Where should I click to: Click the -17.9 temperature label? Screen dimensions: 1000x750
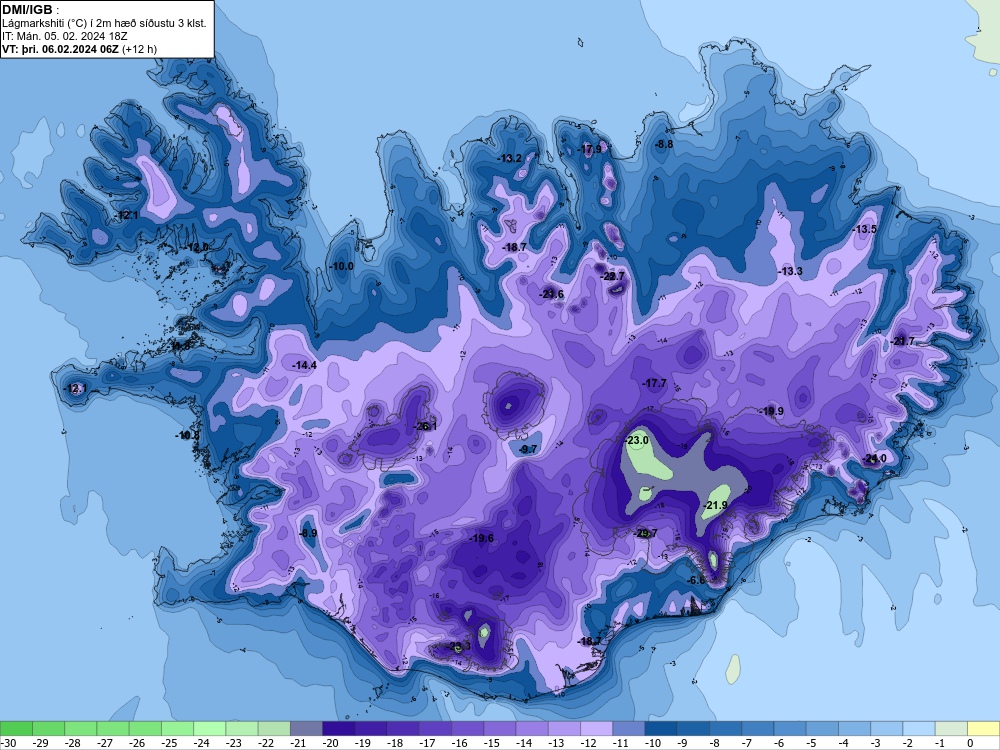click(590, 149)
